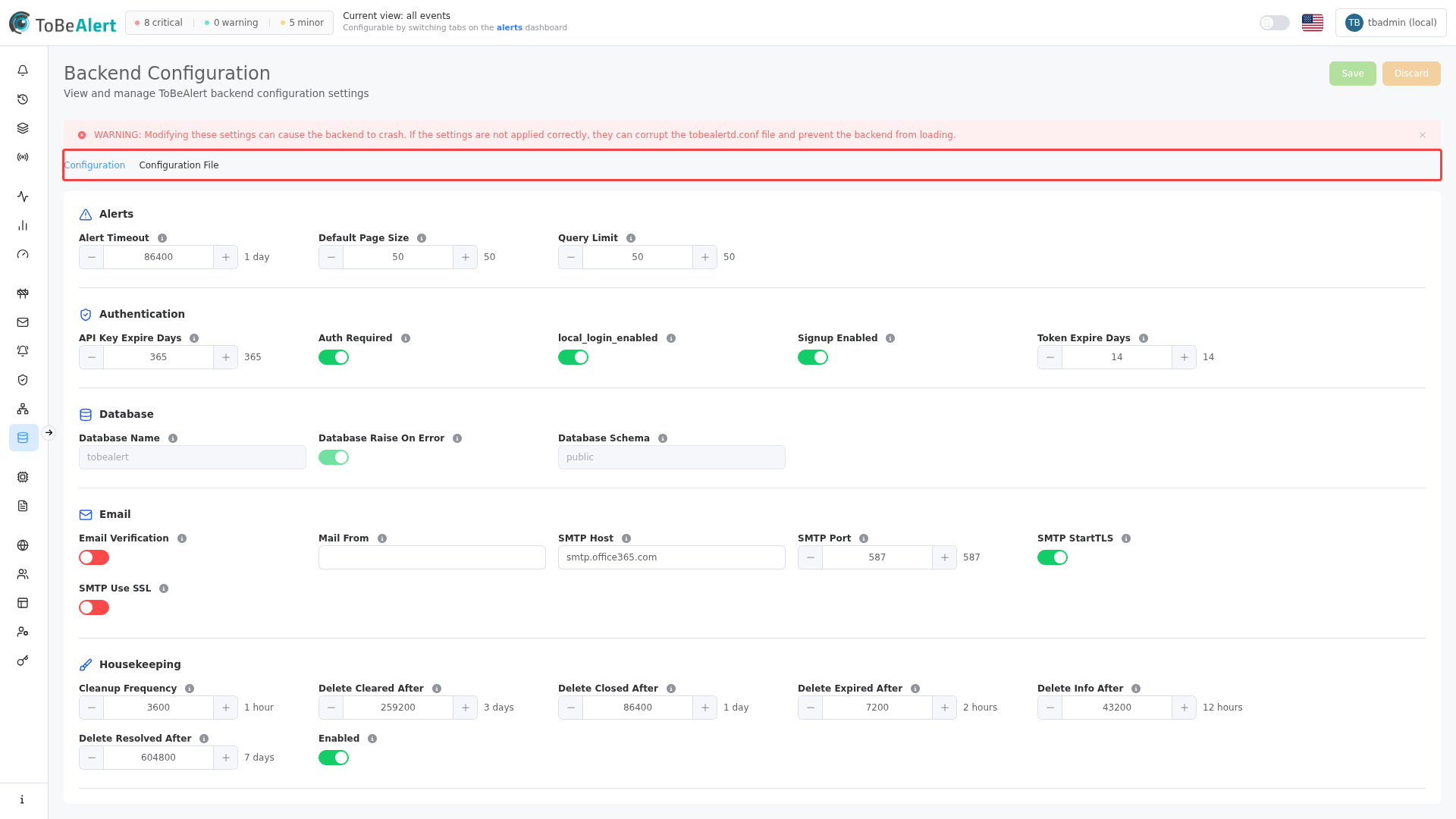Follow the alerts dashboard link
The width and height of the screenshot is (1456, 819).
pos(510,28)
